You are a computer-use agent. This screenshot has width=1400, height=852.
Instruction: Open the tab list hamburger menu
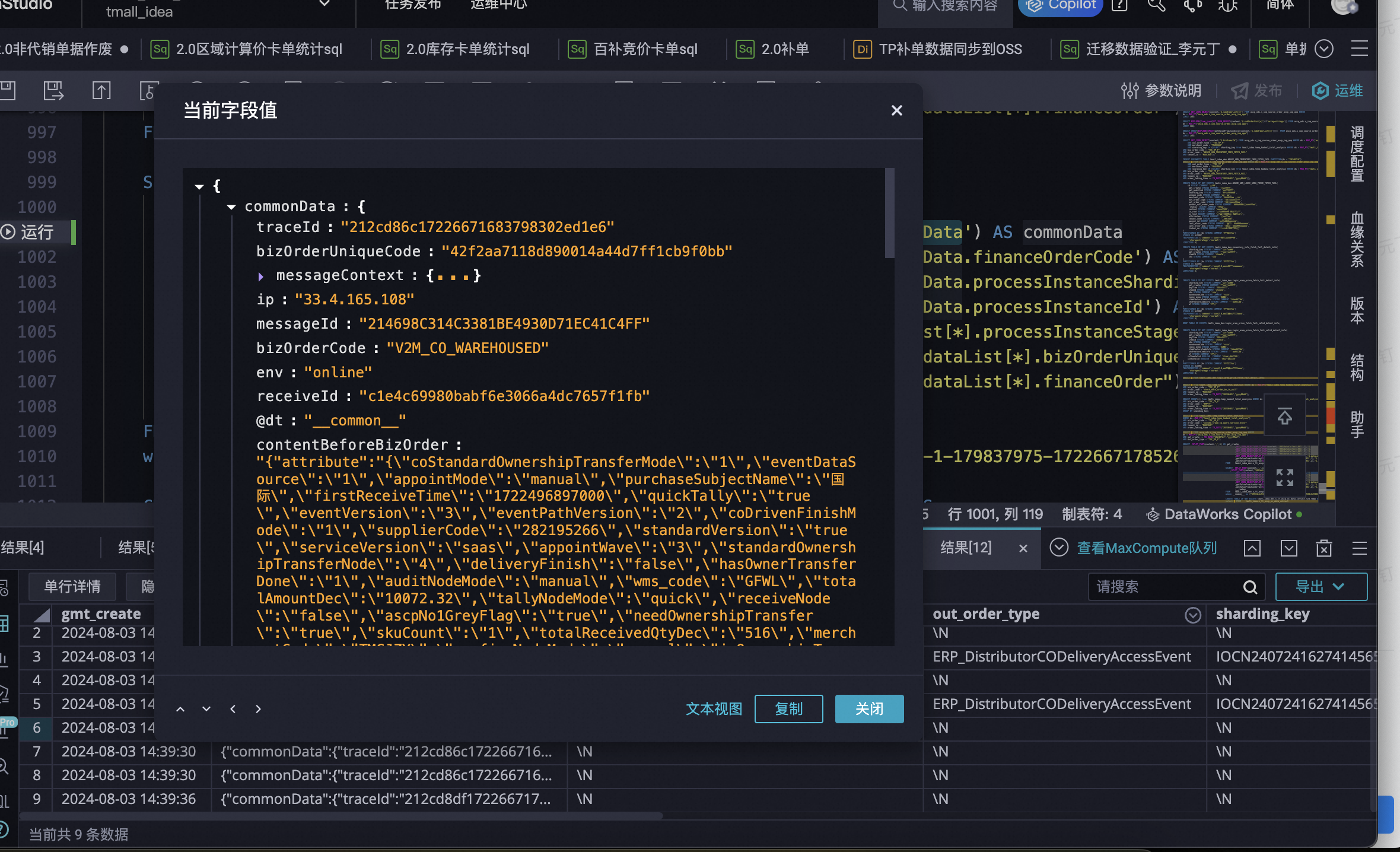1359,49
